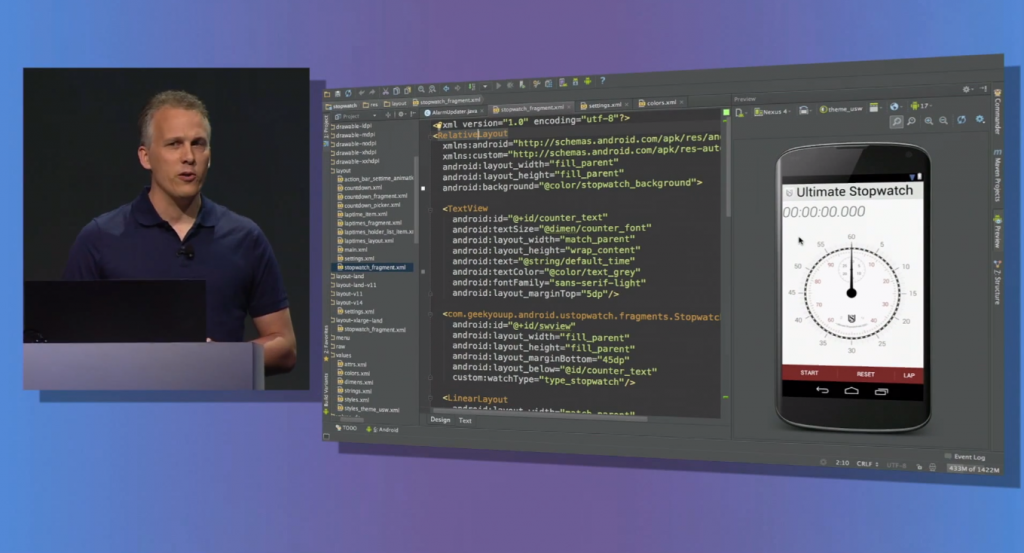
Task: Click the Zoom In icon in Preview
Action: 929,121
